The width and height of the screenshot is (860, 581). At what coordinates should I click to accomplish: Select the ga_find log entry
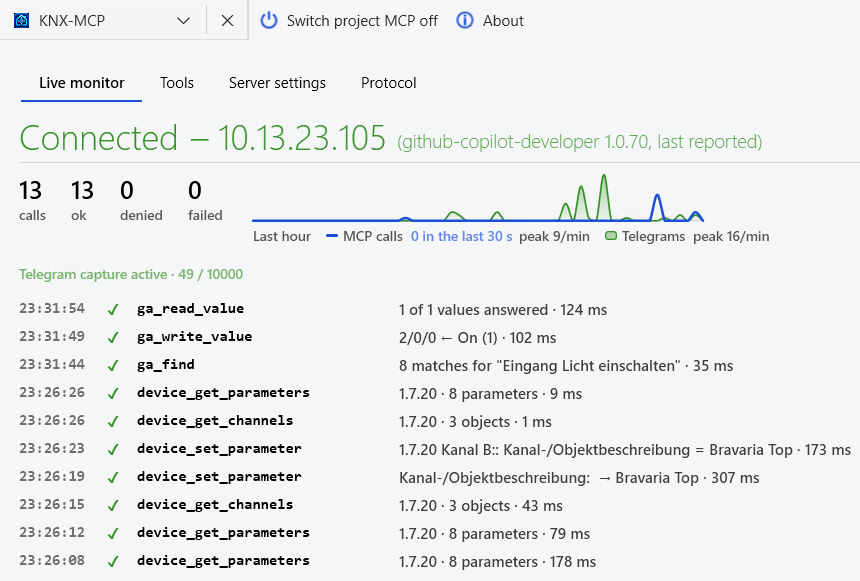(376, 365)
